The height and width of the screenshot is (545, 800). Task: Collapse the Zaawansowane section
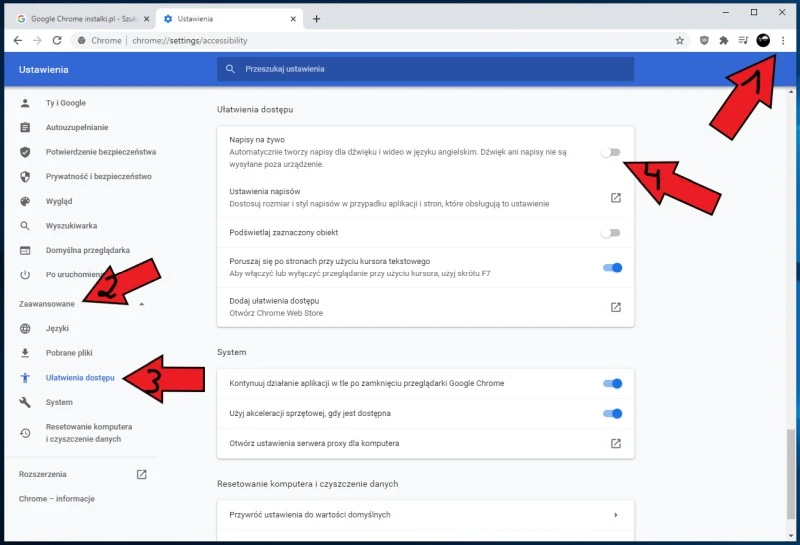click(141, 304)
